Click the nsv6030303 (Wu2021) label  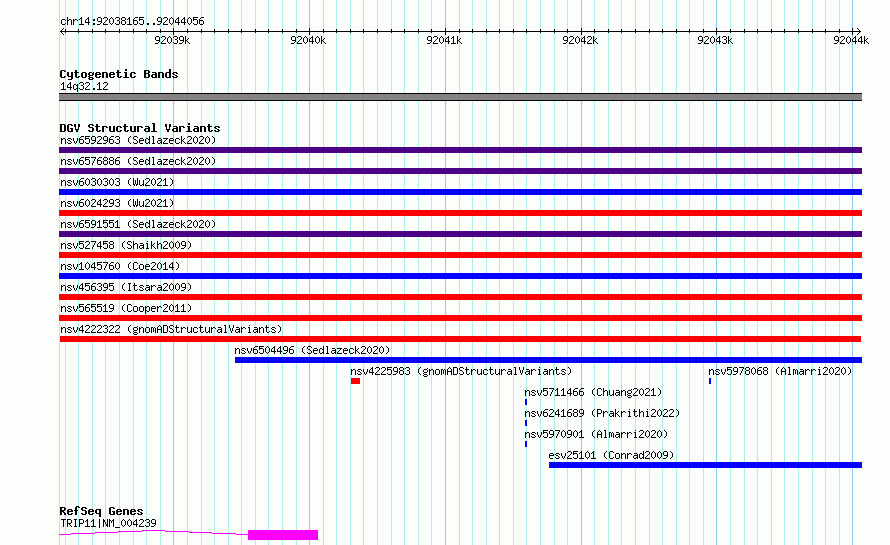tap(117, 182)
